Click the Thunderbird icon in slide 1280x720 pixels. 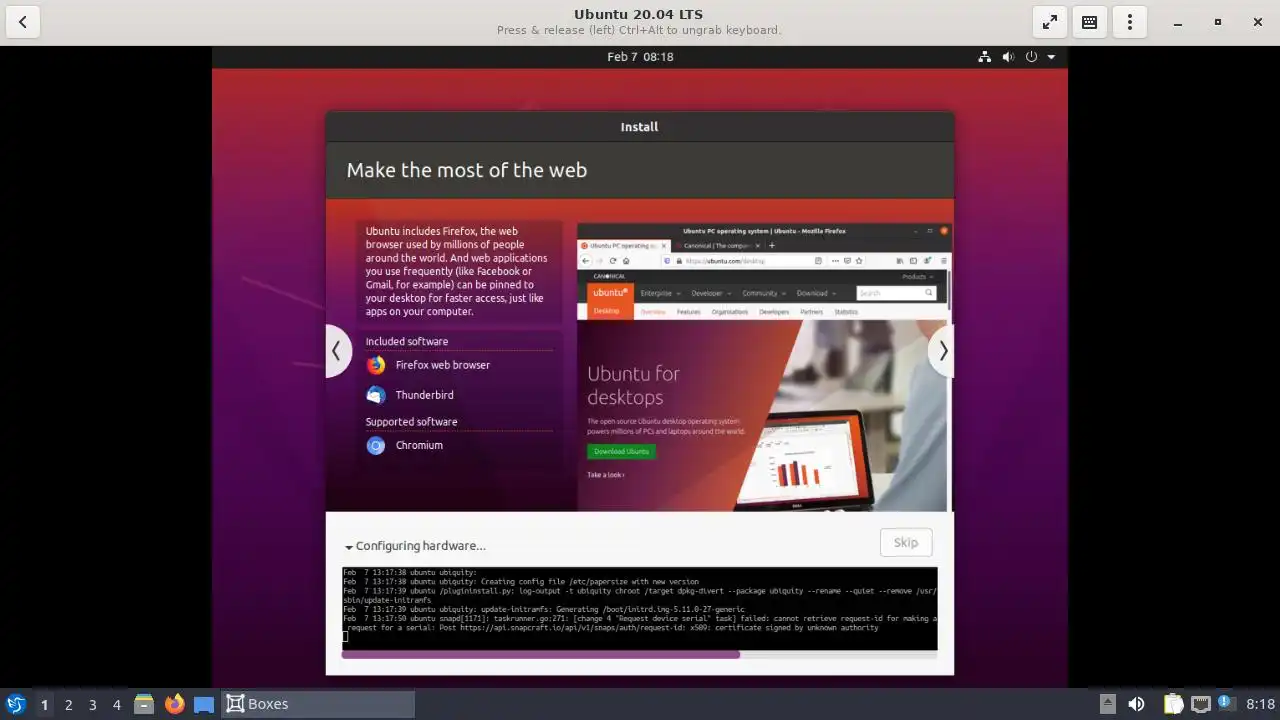(x=376, y=395)
